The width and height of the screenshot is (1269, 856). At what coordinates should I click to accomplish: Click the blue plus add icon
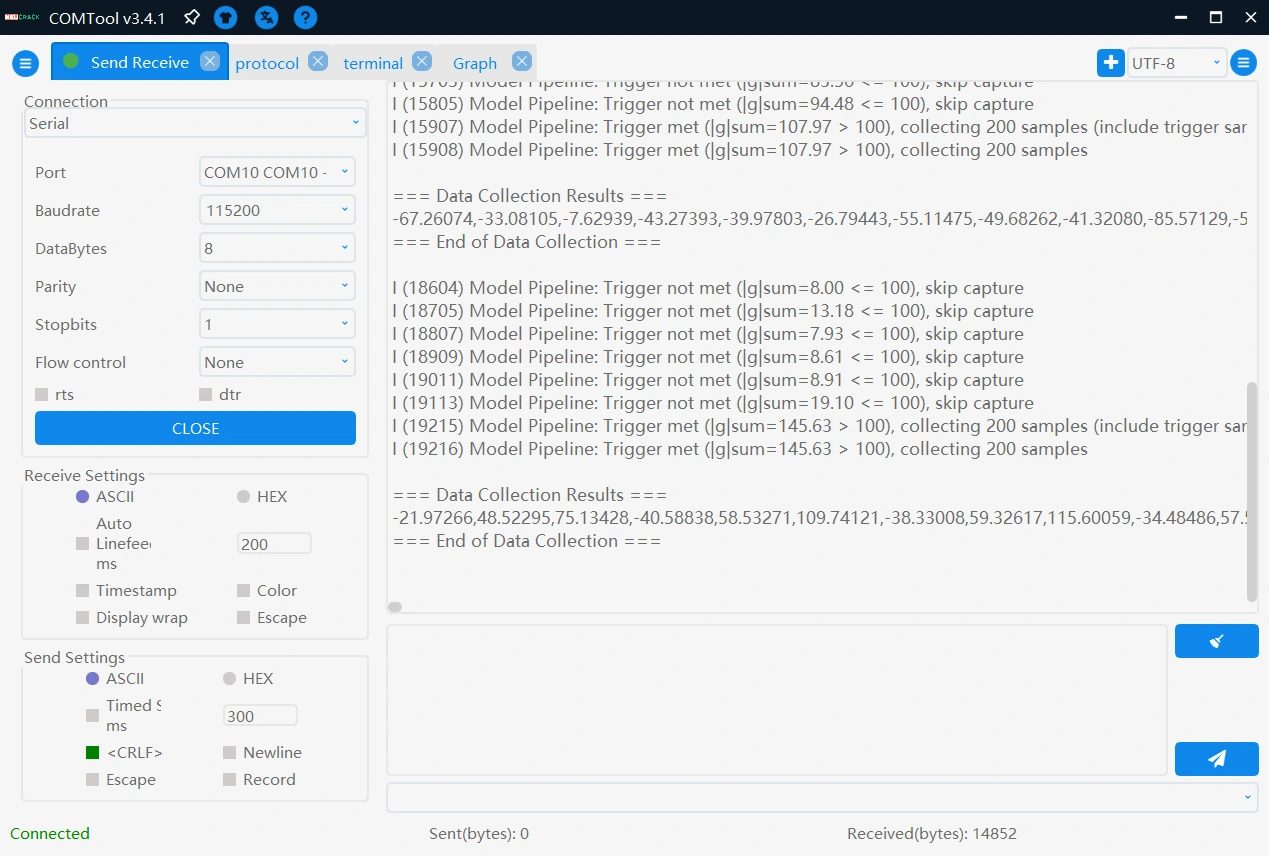point(1110,63)
